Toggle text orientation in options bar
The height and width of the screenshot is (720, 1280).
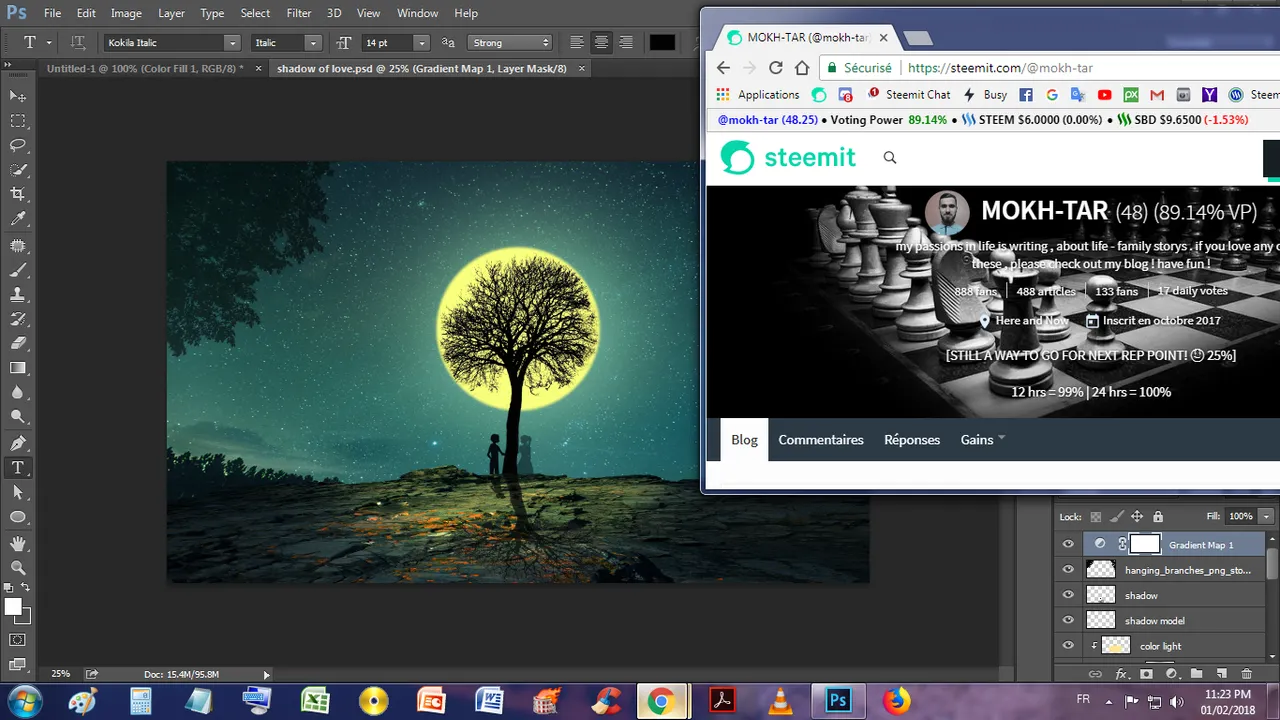point(77,42)
